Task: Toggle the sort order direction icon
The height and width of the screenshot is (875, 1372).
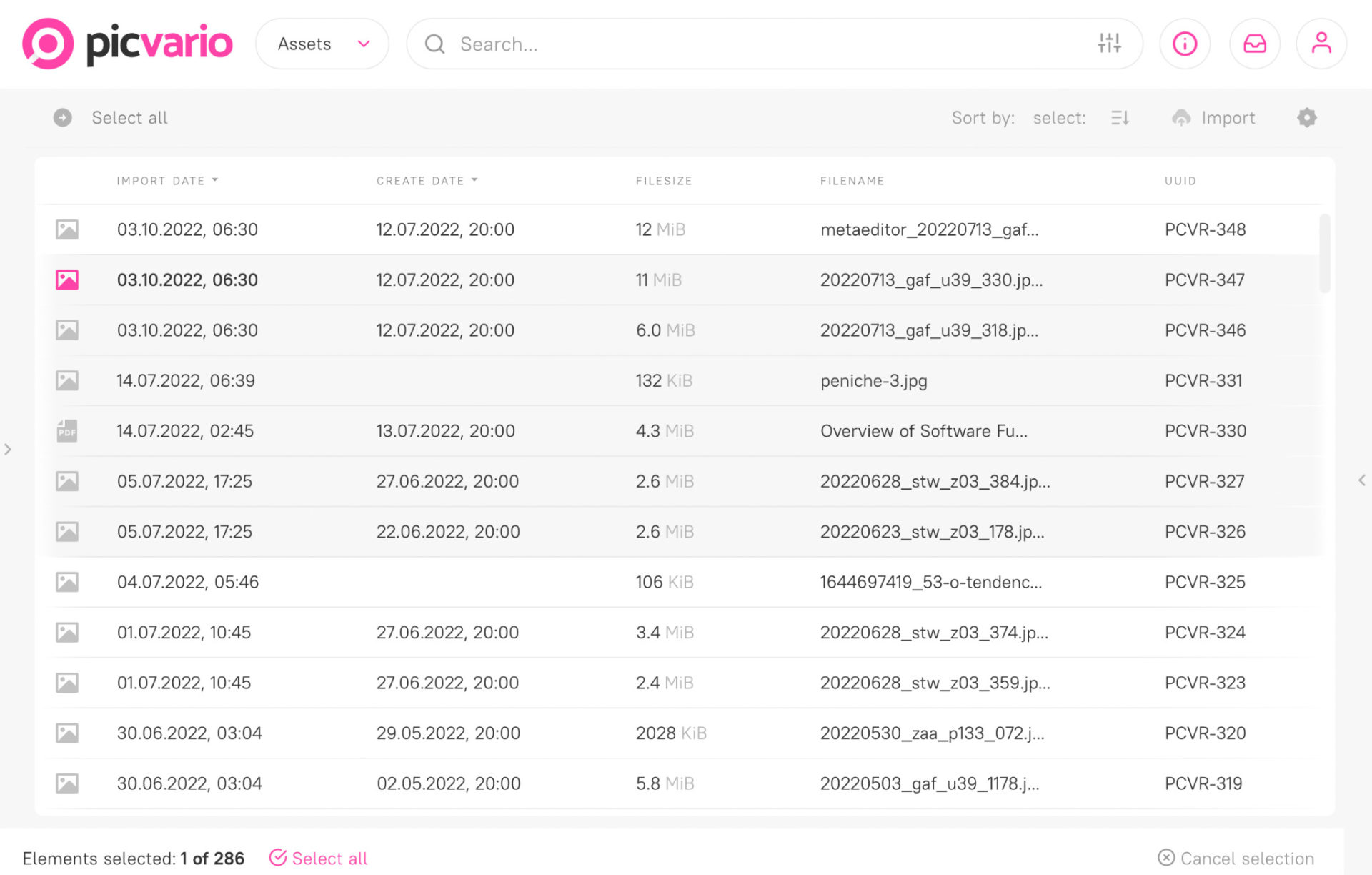Action: 1120,118
